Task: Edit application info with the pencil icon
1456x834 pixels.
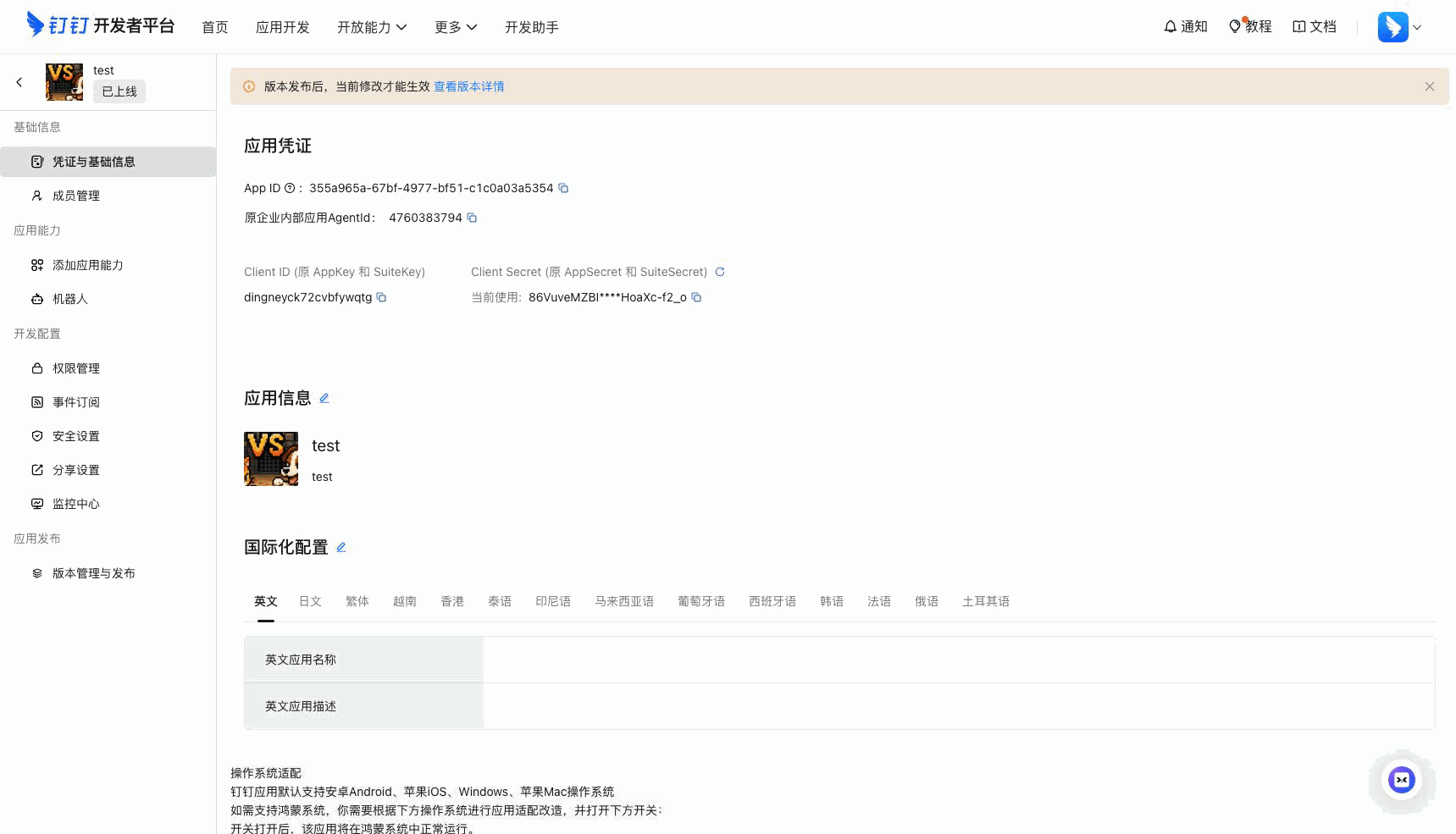Action: [x=324, y=398]
